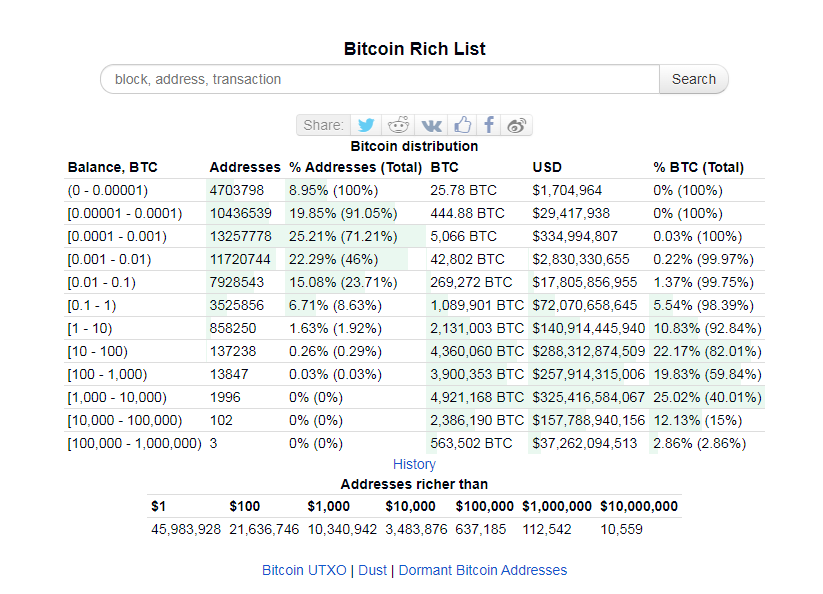Select value 10,559 under $10,000,000
The image size is (823, 594).
click(x=621, y=530)
